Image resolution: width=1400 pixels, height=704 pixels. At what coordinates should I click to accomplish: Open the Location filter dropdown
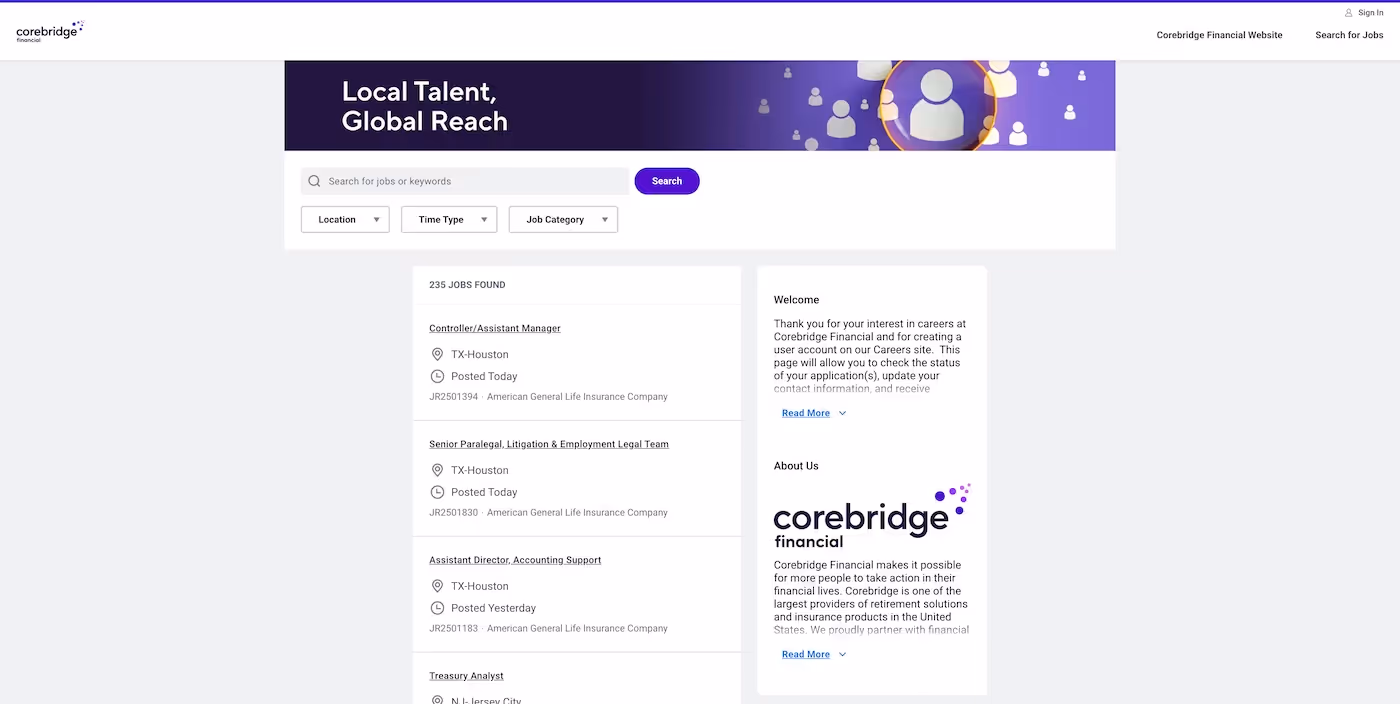coord(344,219)
